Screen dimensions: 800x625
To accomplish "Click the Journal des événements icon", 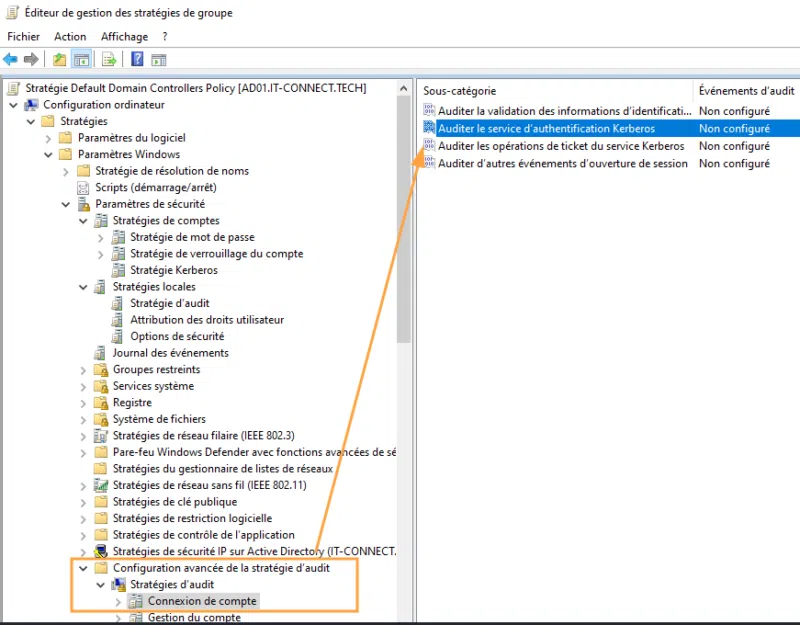I will 100,353.
